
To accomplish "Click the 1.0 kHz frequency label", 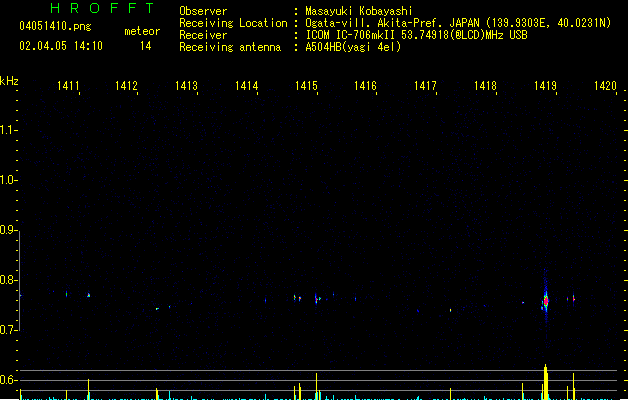I will point(7,180).
